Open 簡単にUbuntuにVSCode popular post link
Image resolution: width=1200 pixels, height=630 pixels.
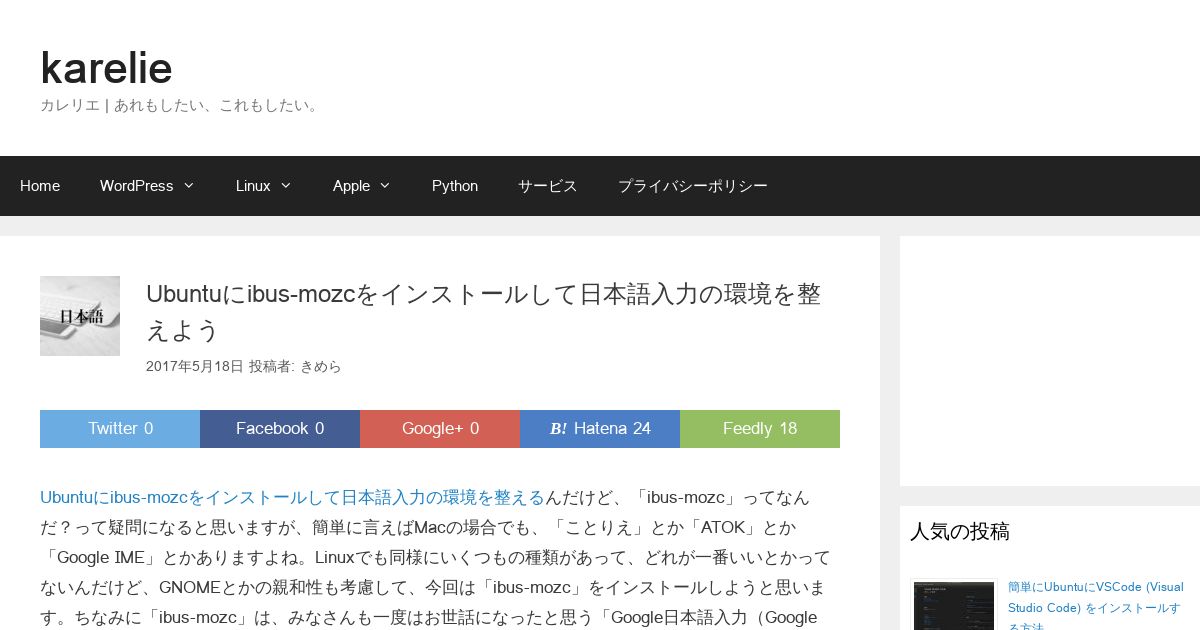tap(1095, 608)
